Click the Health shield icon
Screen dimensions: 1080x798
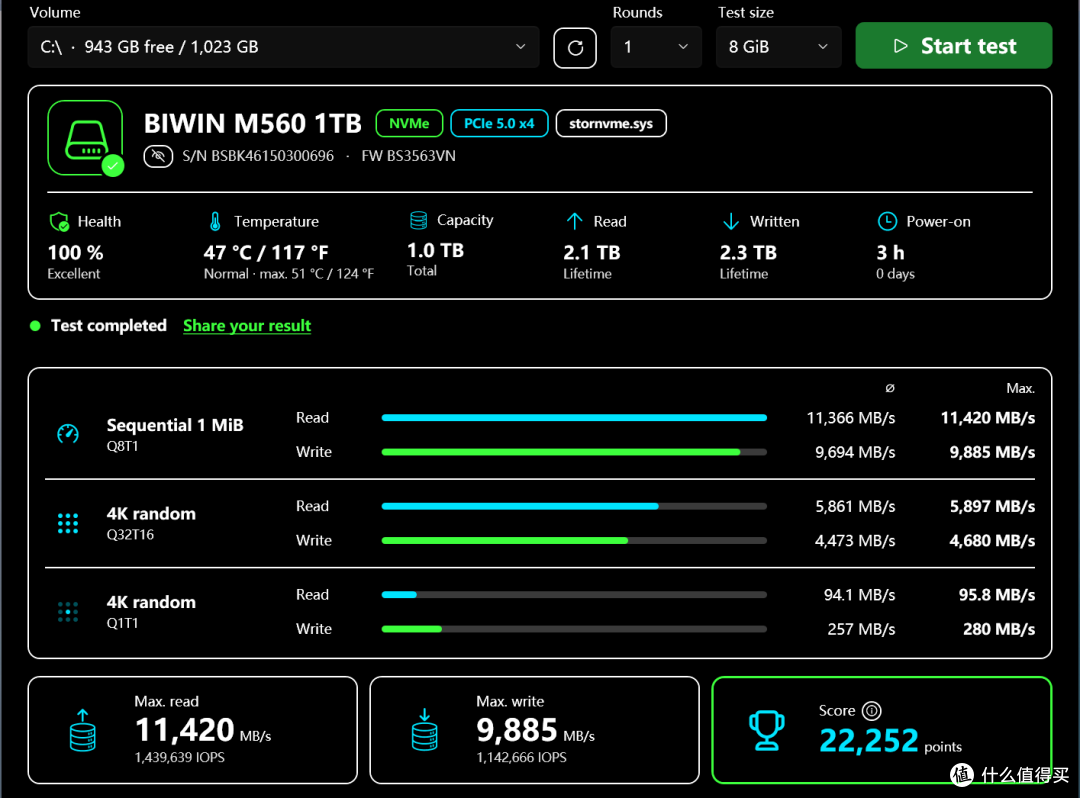point(59,222)
